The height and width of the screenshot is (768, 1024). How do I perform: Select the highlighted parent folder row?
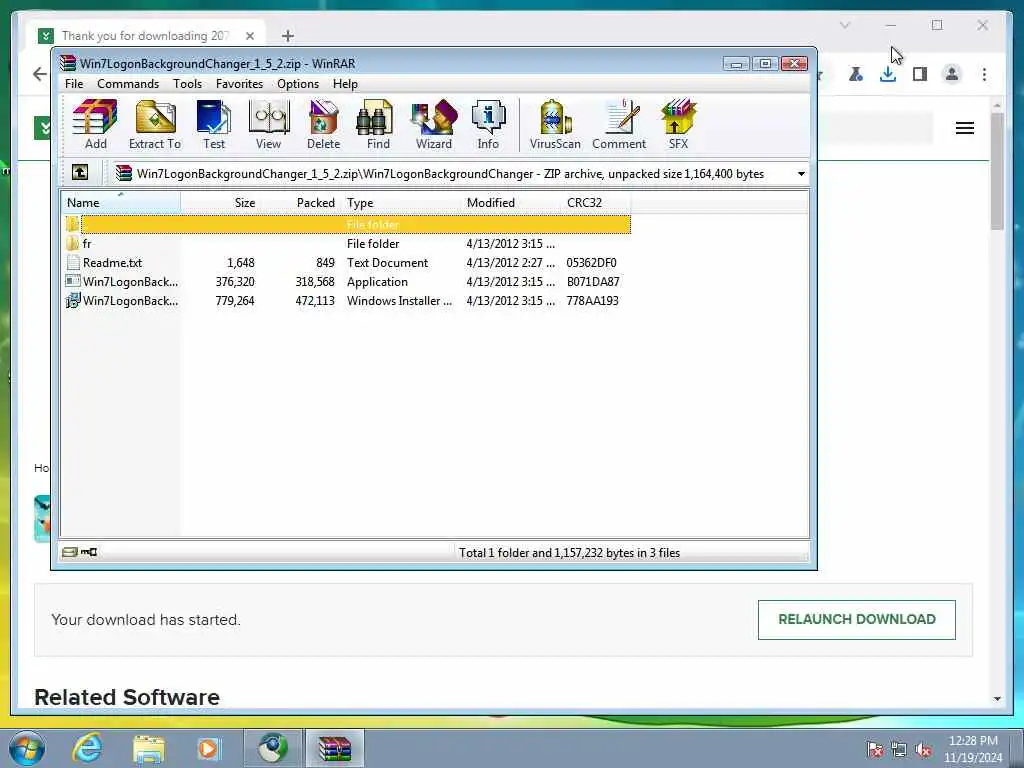point(347,225)
